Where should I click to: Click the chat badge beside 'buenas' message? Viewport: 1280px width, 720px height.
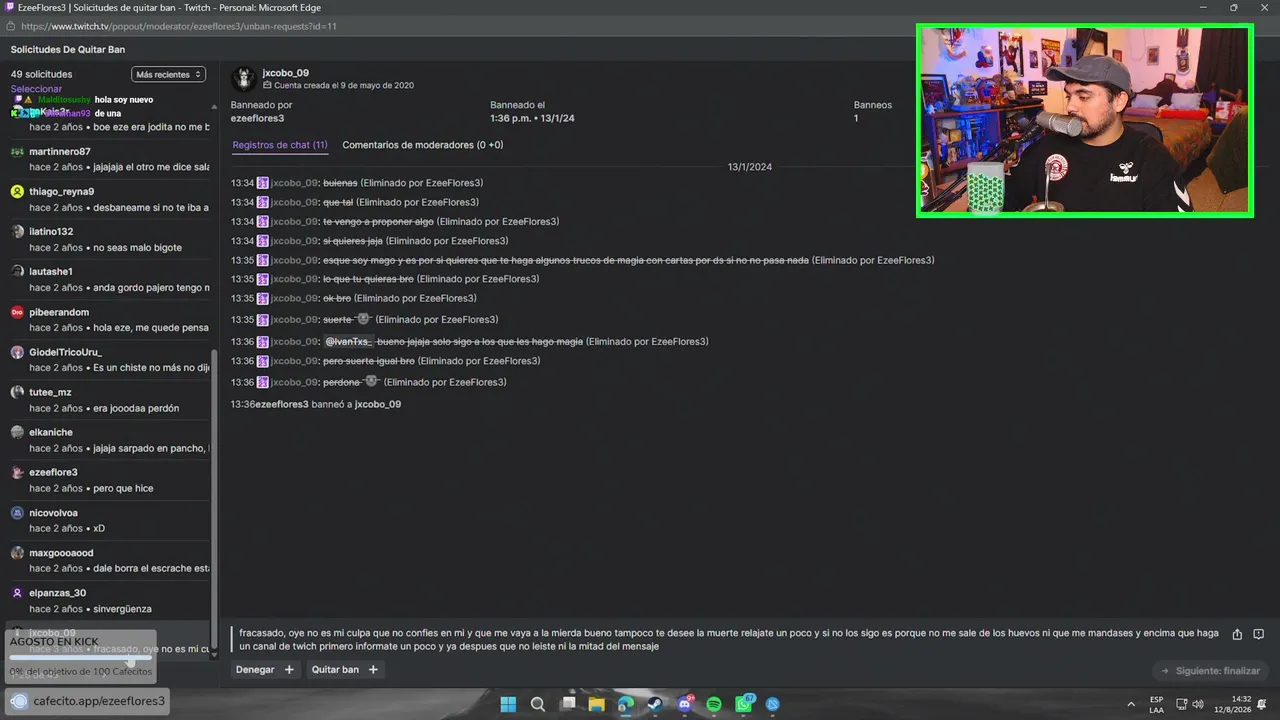point(263,183)
